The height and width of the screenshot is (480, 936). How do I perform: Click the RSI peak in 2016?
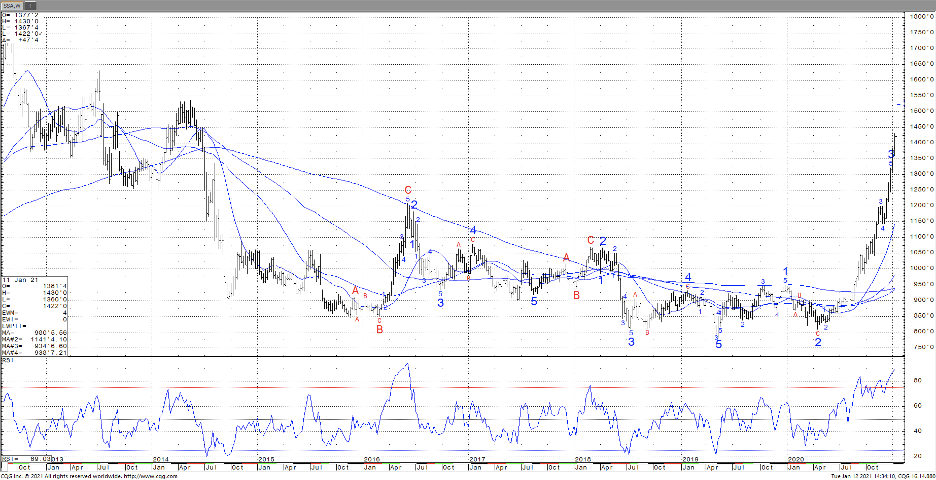click(x=406, y=365)
